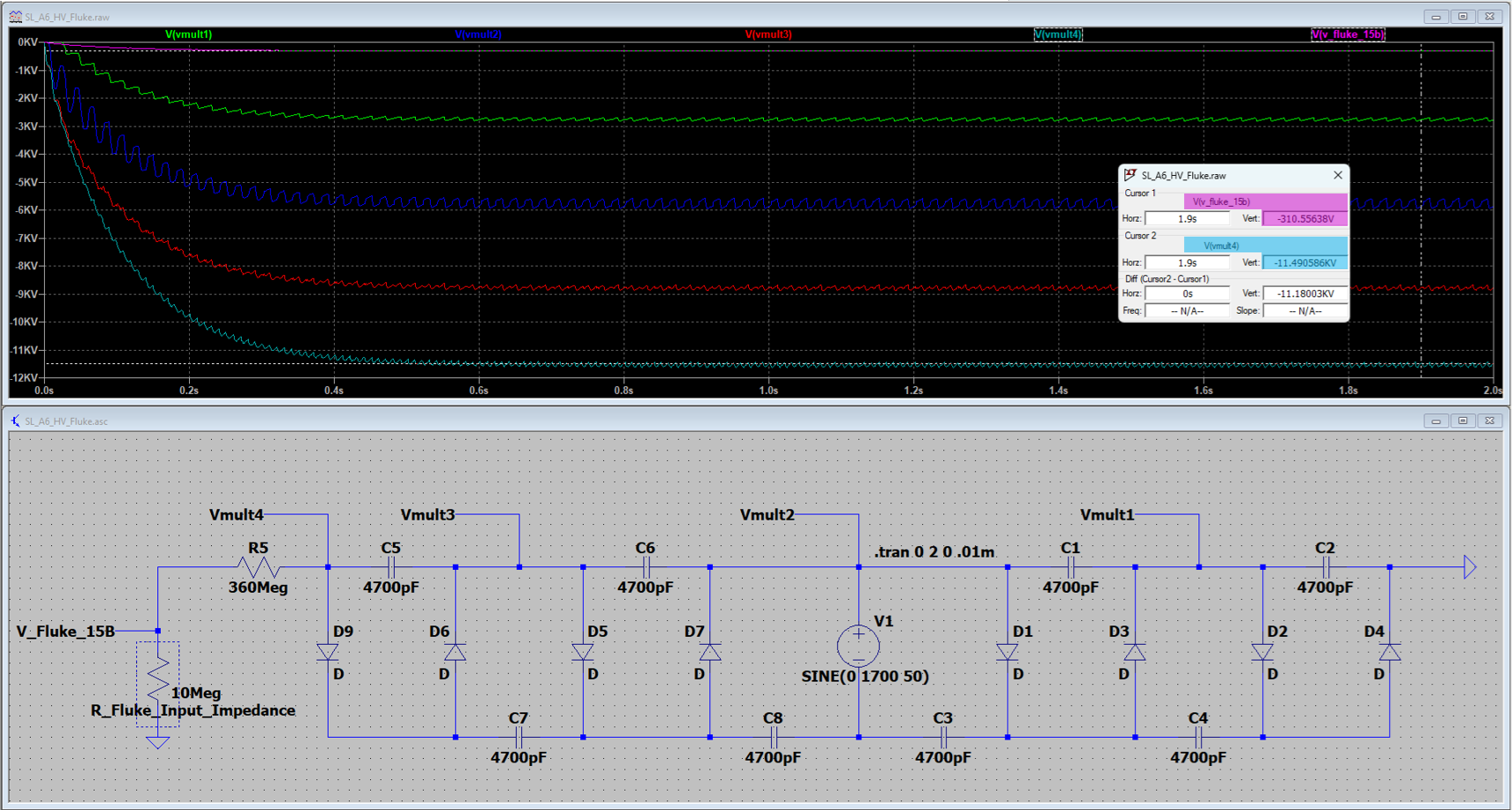Click the ground symbol below the 10Meg resistor
This screenshot has width=1512, height=810.
click(158, 742)
